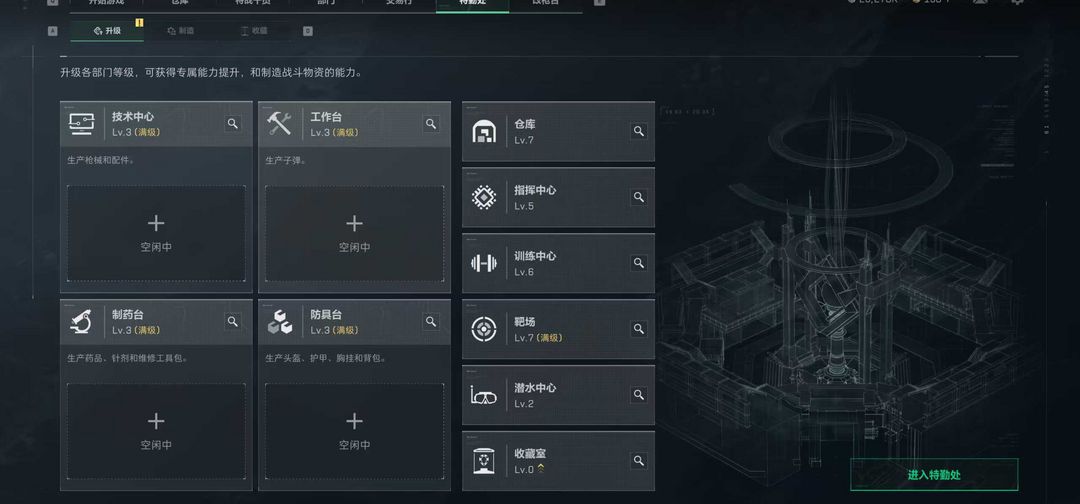This screenshot has width=1080, height=504.
Task: Click the 潜水中心 magnifier icon
Action: click(638, 395)
